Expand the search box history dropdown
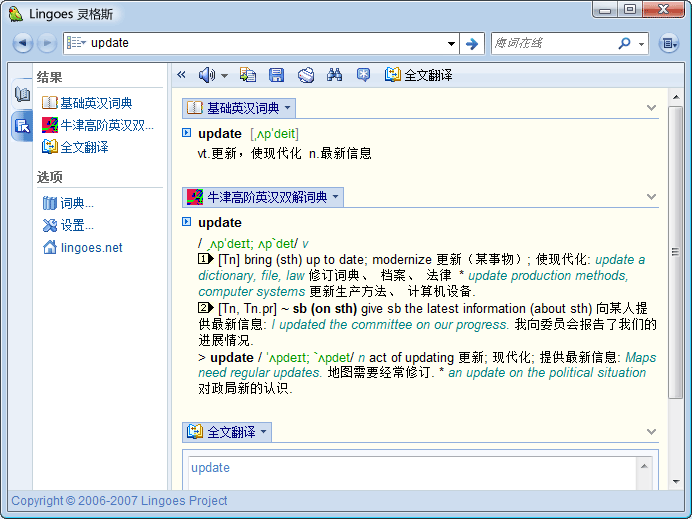This screenshot has width=692, height=519. click(451, 44)
